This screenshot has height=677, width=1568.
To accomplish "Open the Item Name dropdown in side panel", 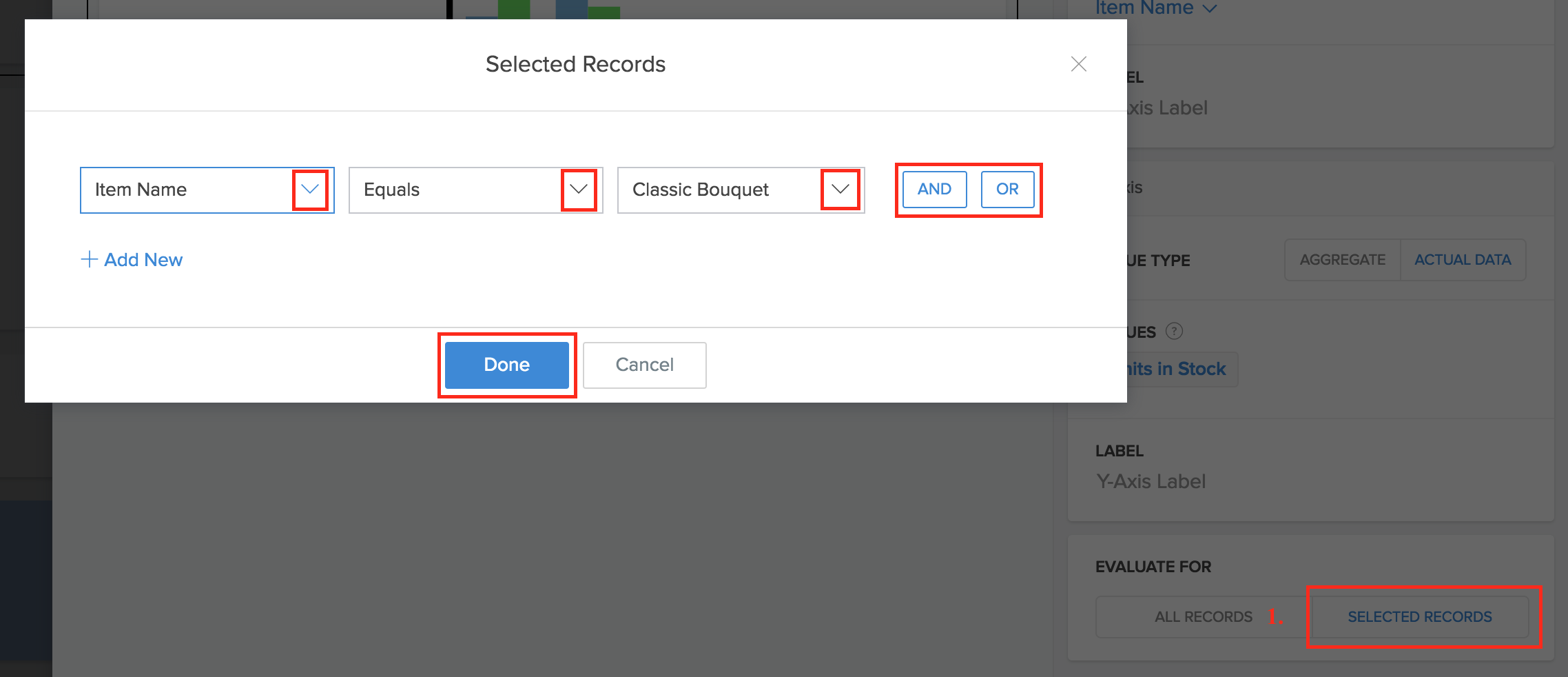I will coord(1156,8).
